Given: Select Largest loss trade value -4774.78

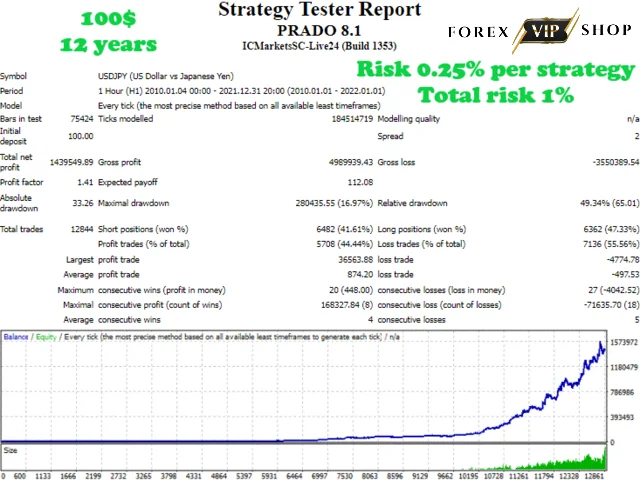Looking at the screenshot, I should pyautogui.click(x=623, y=260).
